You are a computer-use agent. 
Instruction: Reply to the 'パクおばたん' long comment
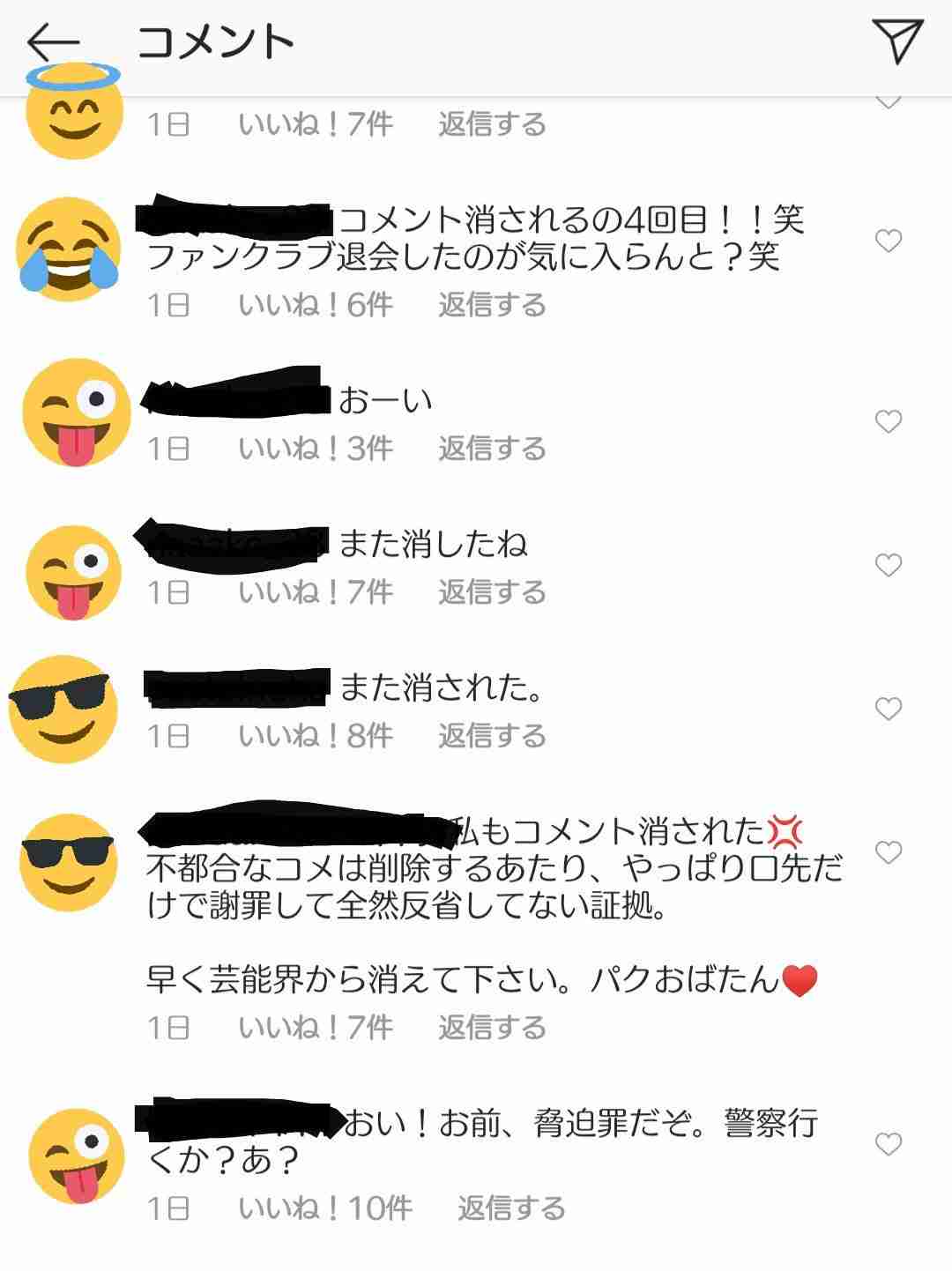coord(492,1027)
